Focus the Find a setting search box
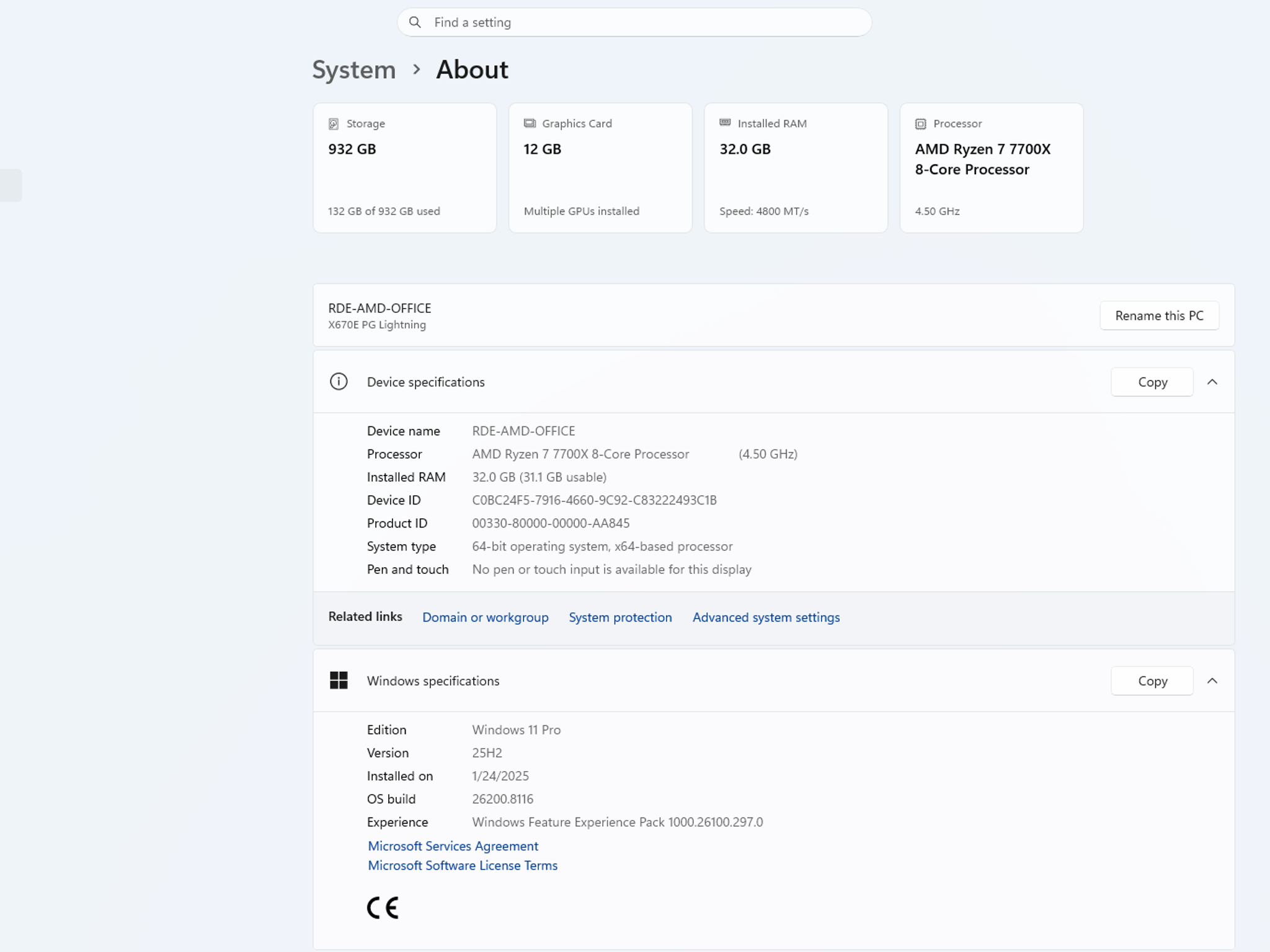The width and height of the screenshot is (1270, 952). 634,22
